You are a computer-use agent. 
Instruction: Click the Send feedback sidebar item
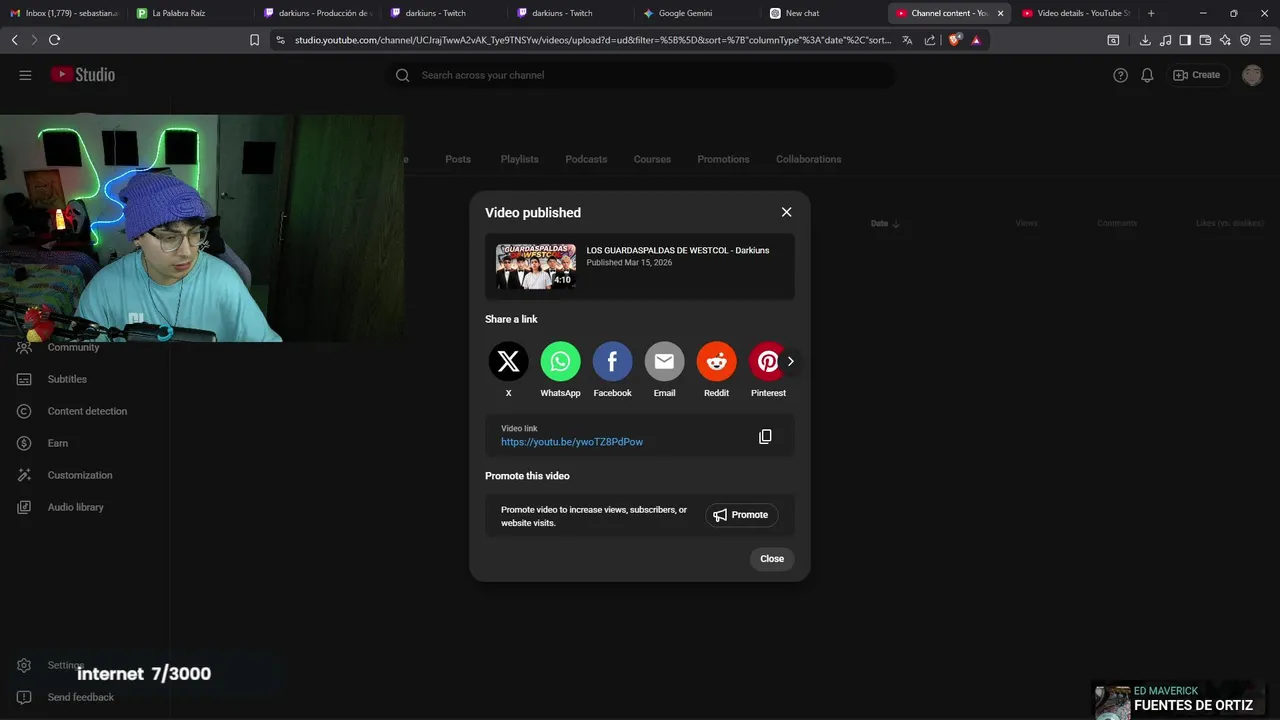(x=80, y=697)
